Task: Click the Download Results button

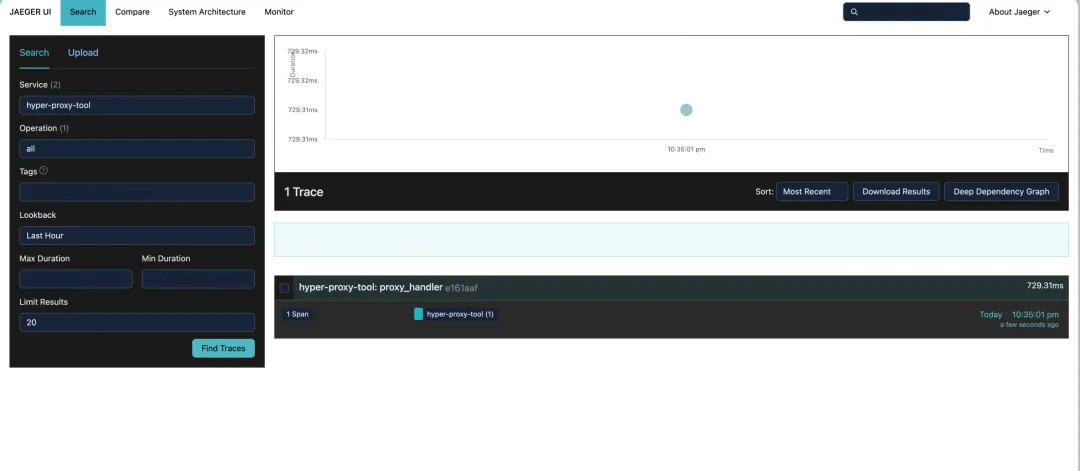Action: click(896, 191)
